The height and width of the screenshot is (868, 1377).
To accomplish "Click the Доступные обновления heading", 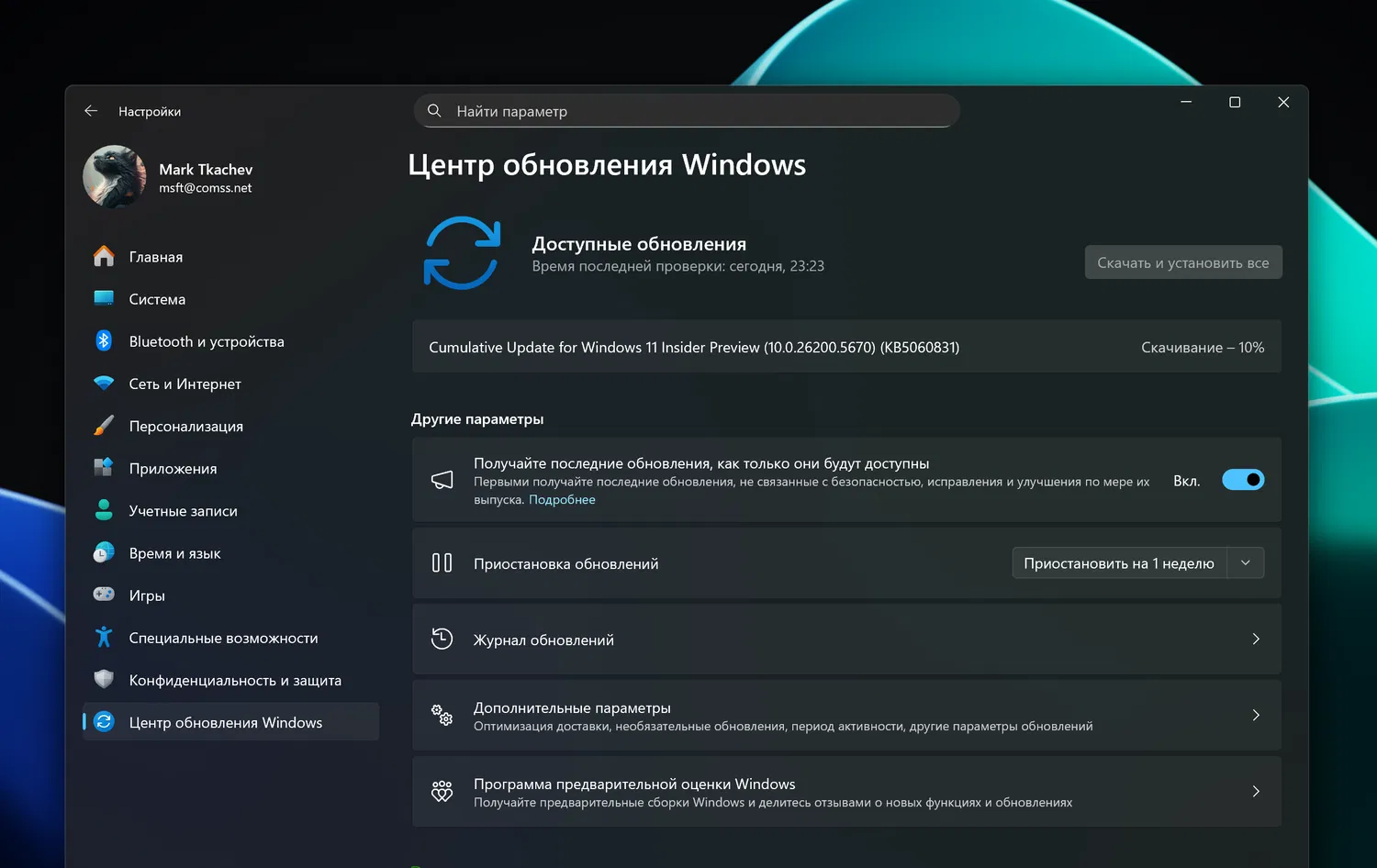I will click(x=639, y=244).
